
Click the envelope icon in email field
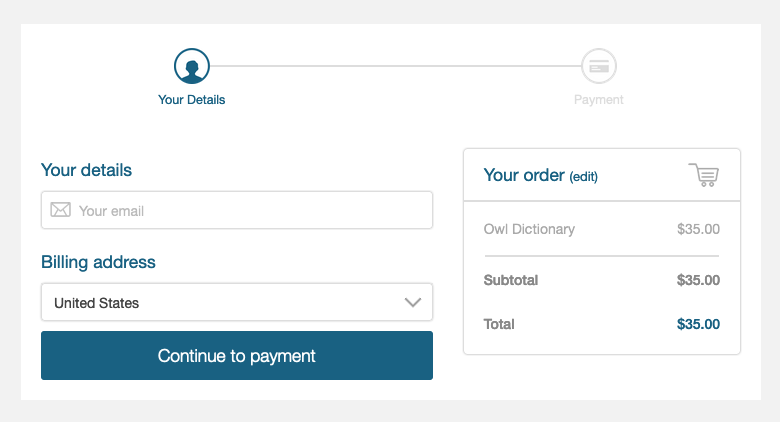pos(61,210)
